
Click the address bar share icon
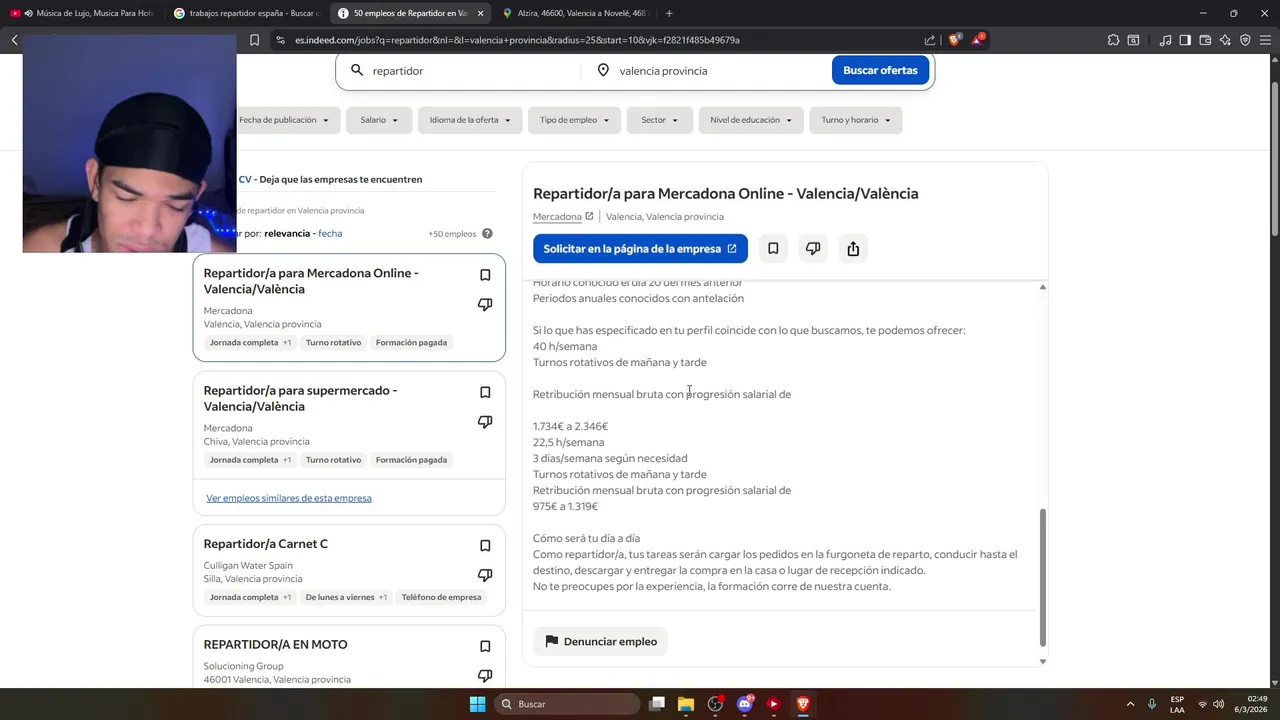[x=930, y=40]
